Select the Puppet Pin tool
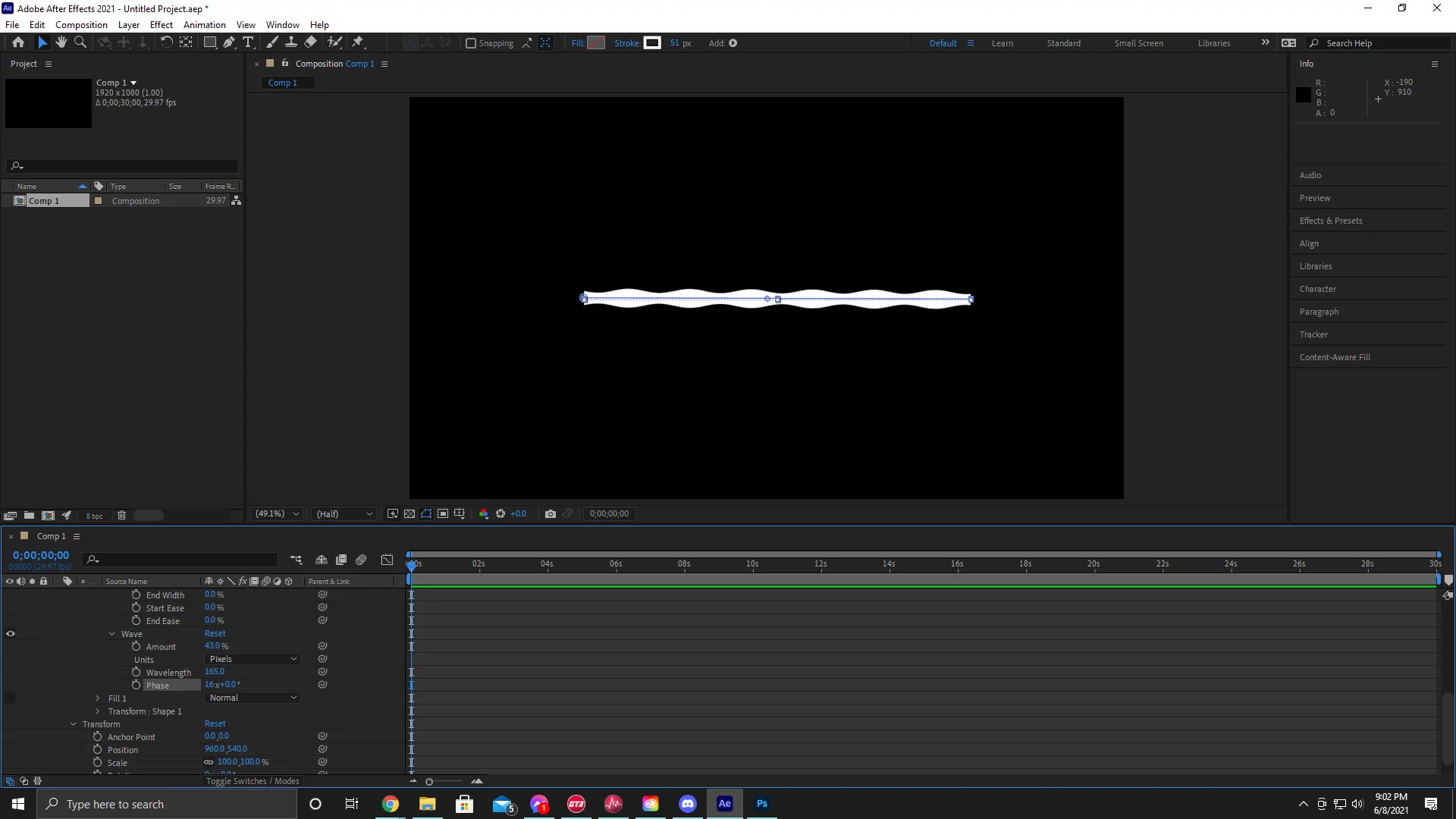The width and height of the screenshot is (1456, 819). click(x=358, y=42)
